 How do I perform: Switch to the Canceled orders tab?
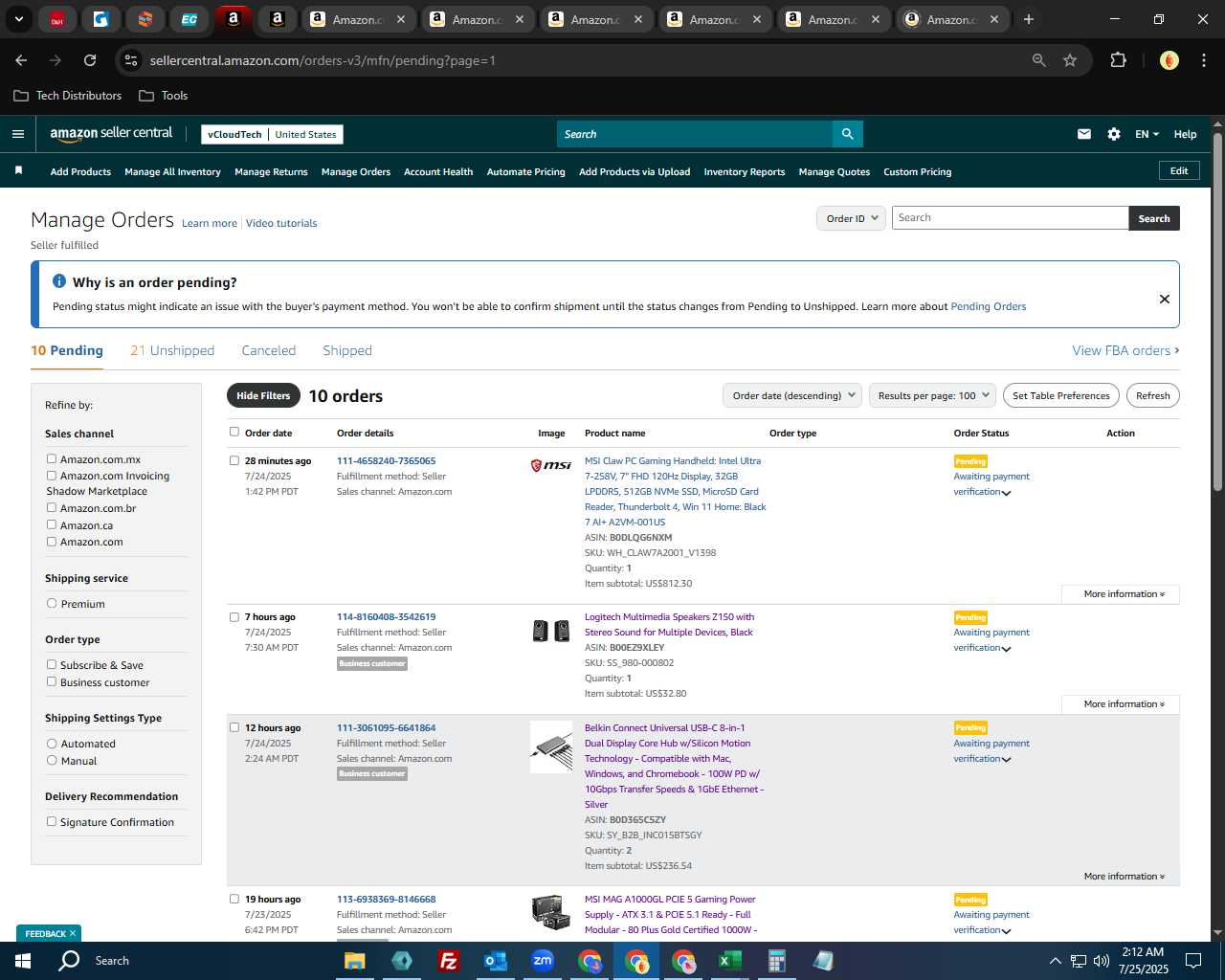269,350
